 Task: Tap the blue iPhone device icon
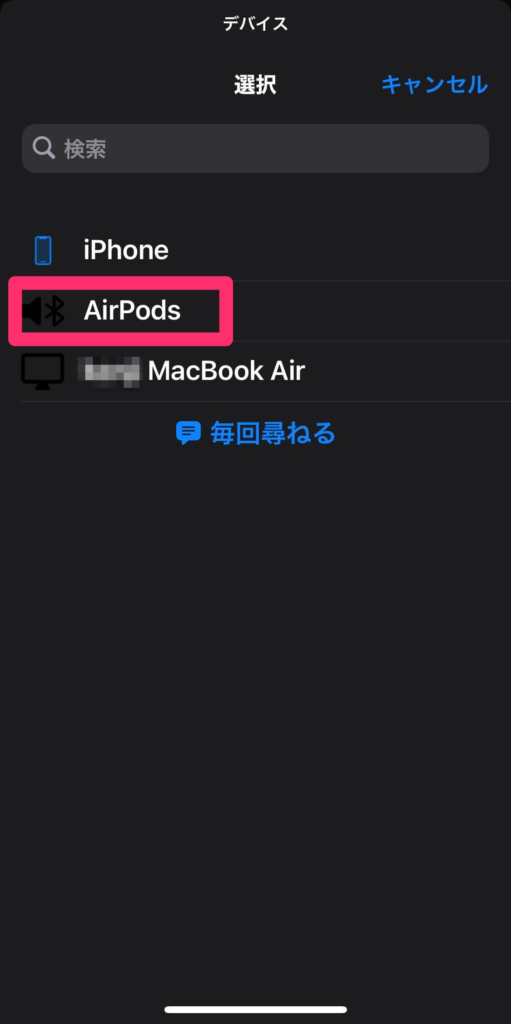click(43, 250)
